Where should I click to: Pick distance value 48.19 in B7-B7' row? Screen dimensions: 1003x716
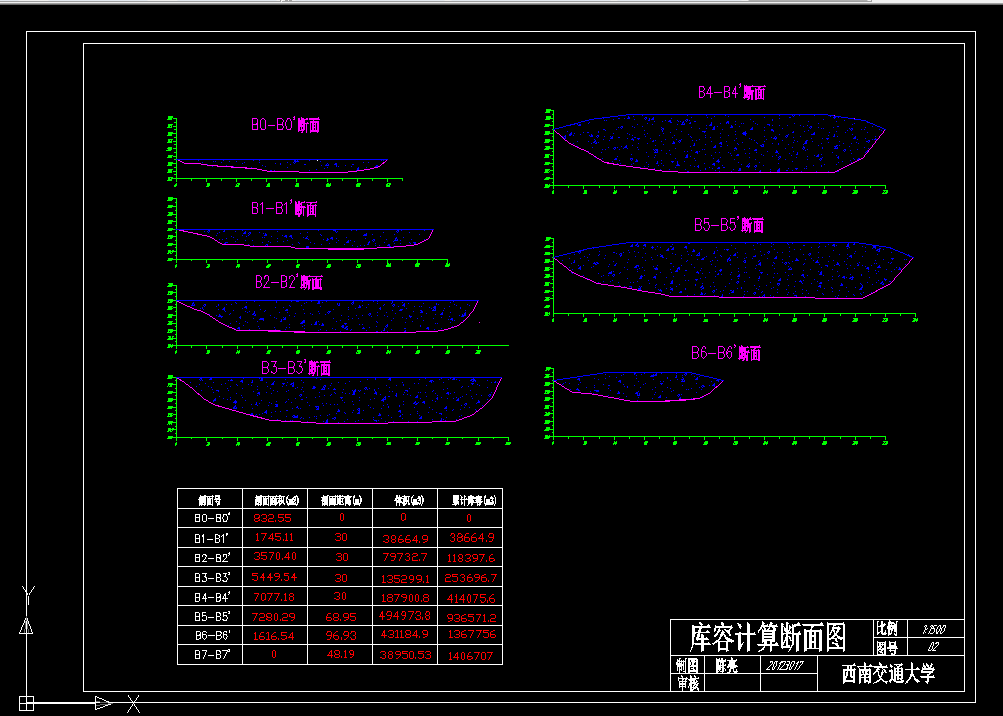340,654
